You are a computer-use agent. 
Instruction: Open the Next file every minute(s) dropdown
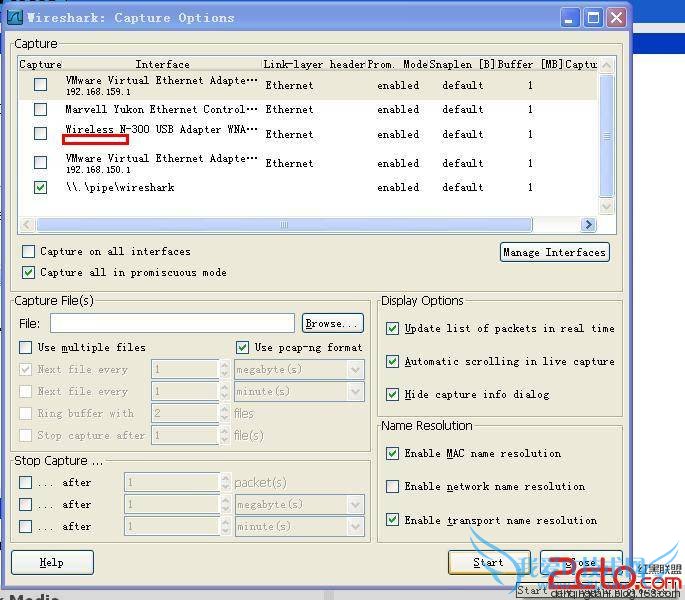[x=299, y=391]
